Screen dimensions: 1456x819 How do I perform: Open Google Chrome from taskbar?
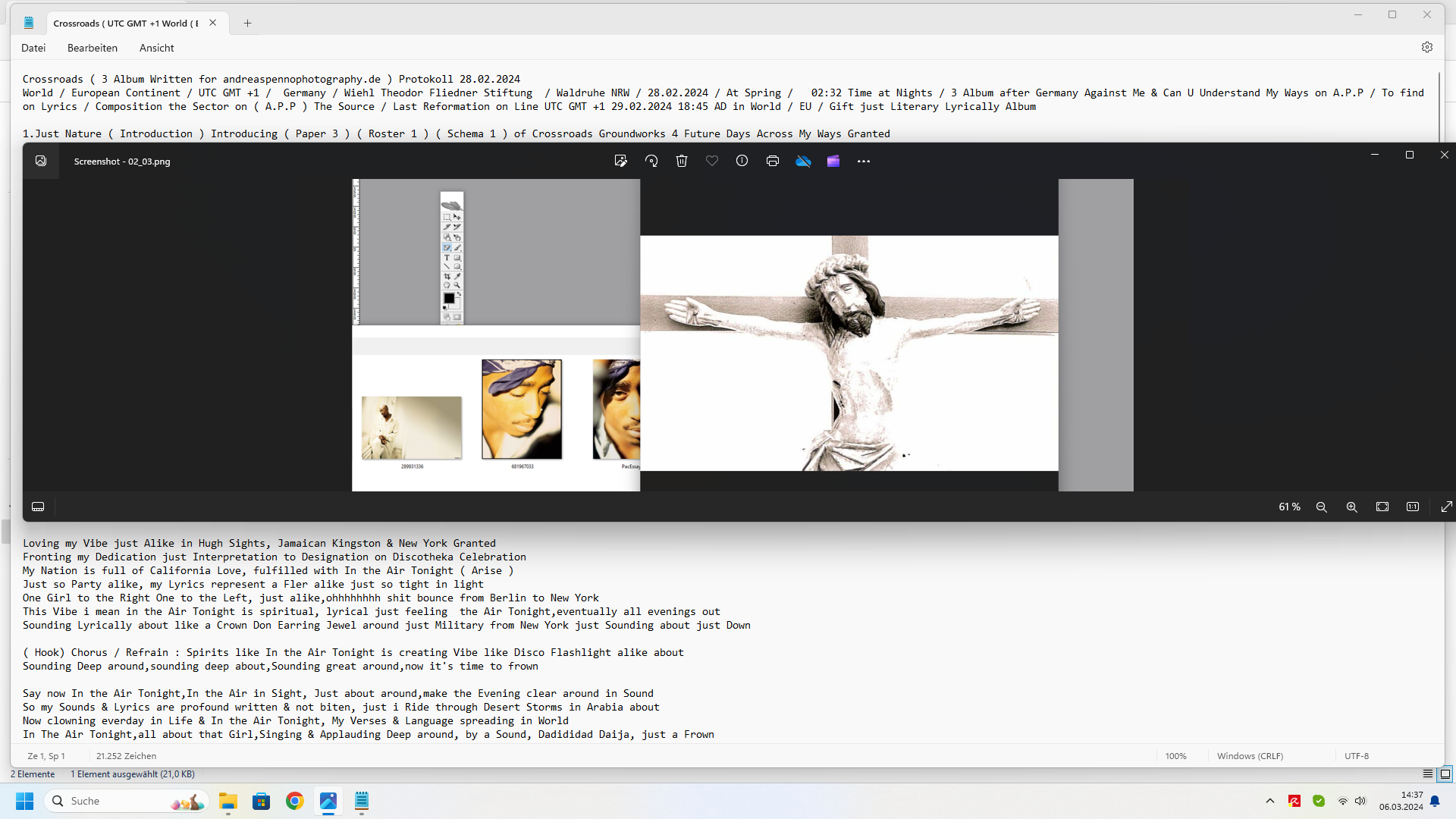point(295,802)
